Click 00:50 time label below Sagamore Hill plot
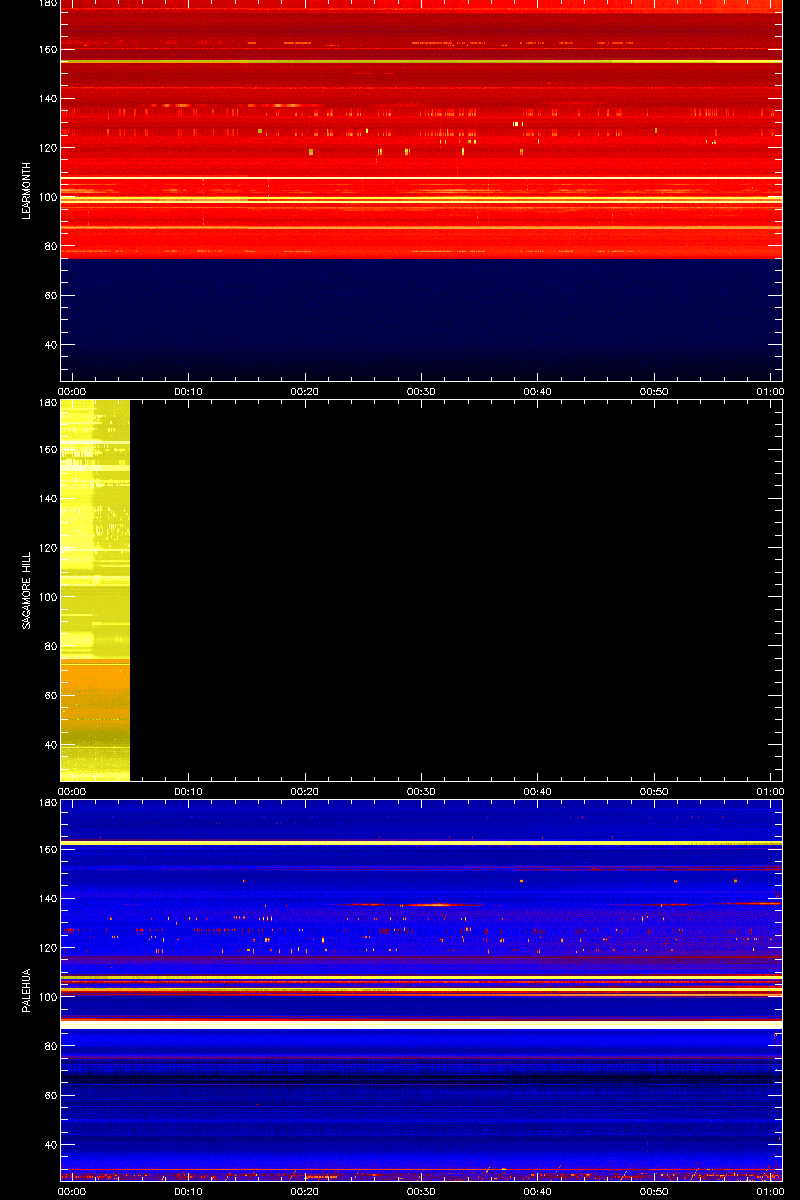 654,791
